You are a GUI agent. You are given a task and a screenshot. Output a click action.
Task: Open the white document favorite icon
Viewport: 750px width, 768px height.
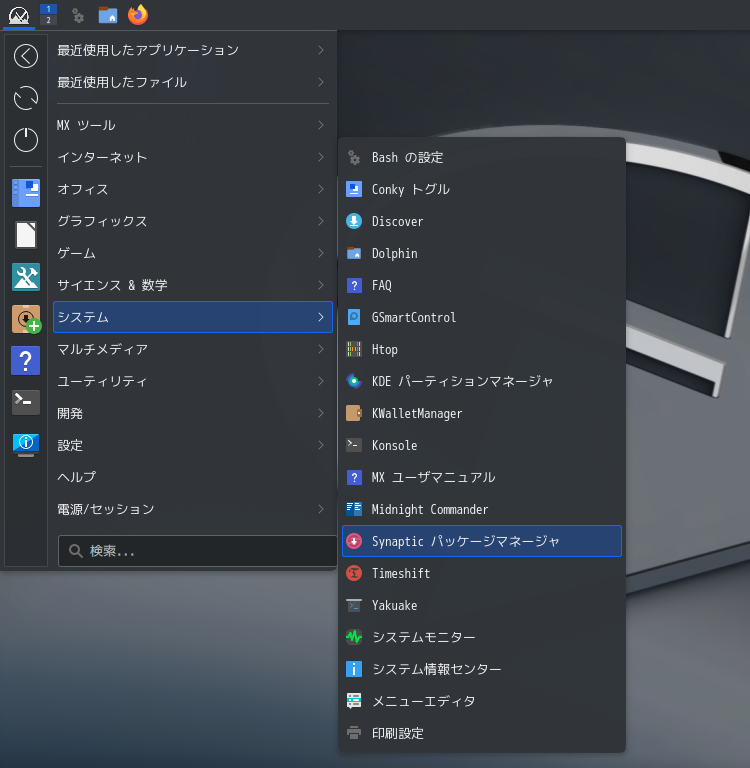pos(26,235)
